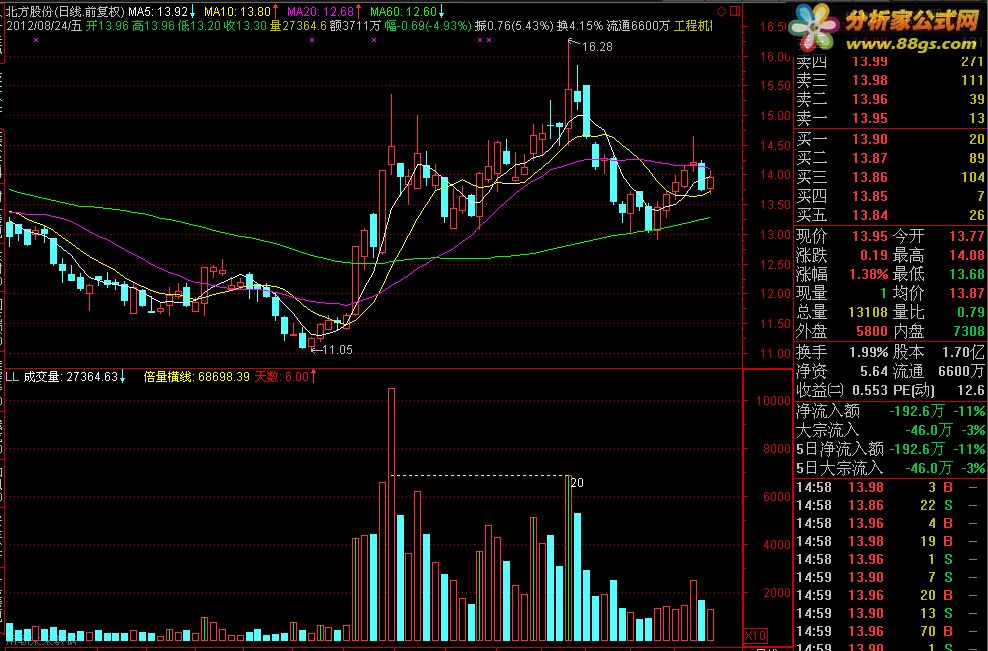This screenshot has height=651, width=988.
Task: Click the 倍量横线: 68698.39 label
Action: [x=197, y=377]
